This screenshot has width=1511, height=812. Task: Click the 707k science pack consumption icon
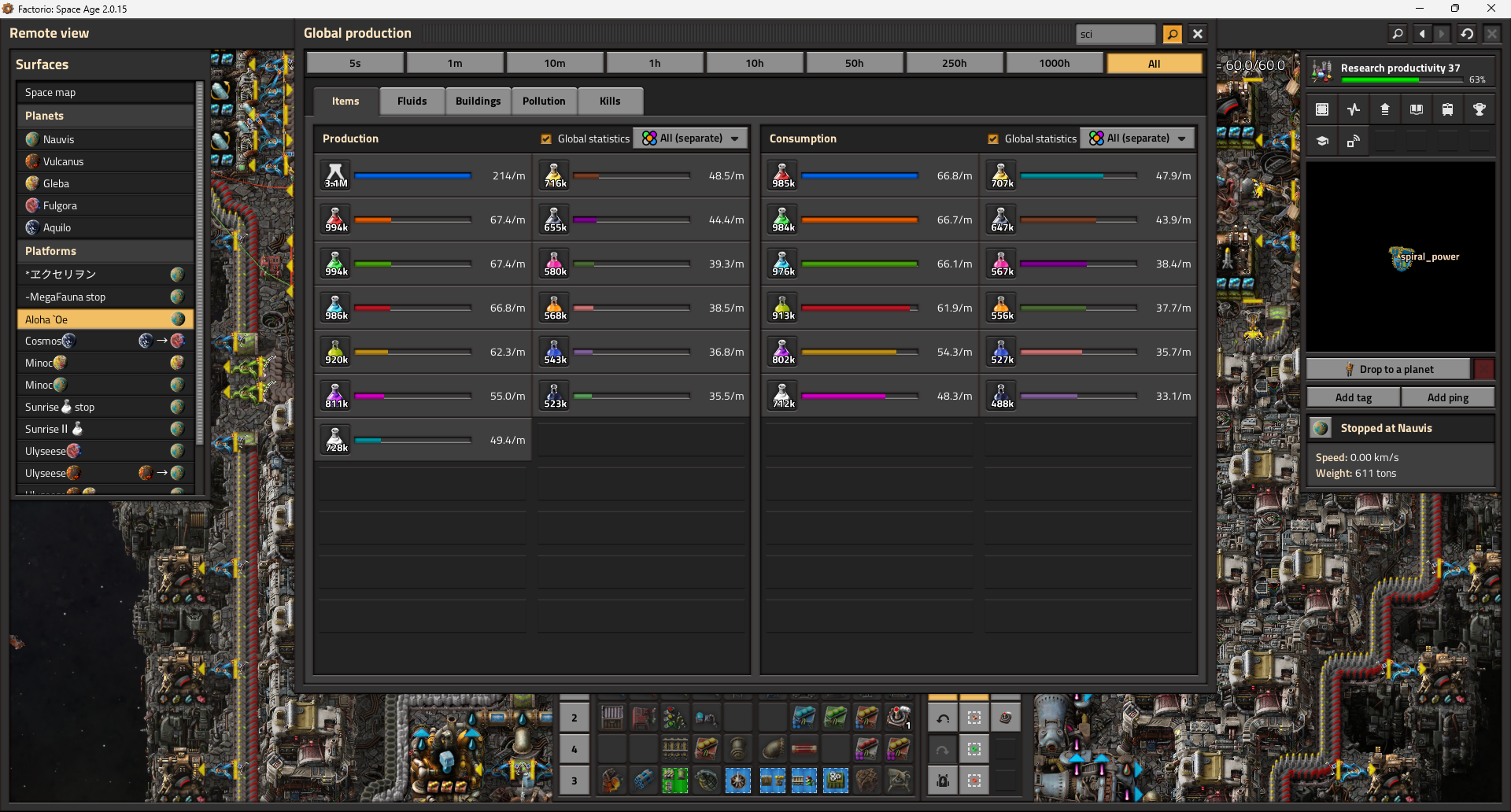point(1002,175)
